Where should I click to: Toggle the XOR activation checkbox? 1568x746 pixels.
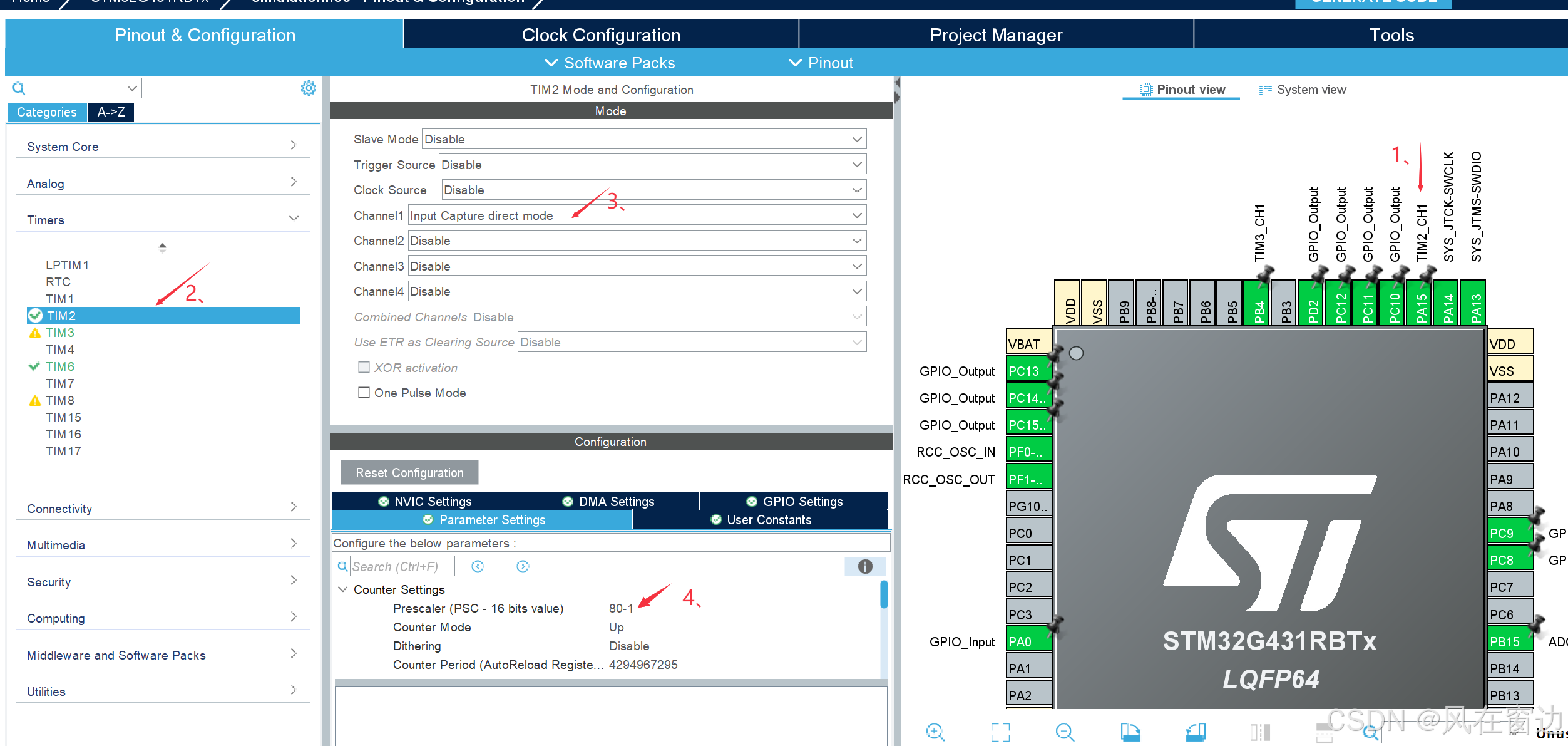pos(364,368)
